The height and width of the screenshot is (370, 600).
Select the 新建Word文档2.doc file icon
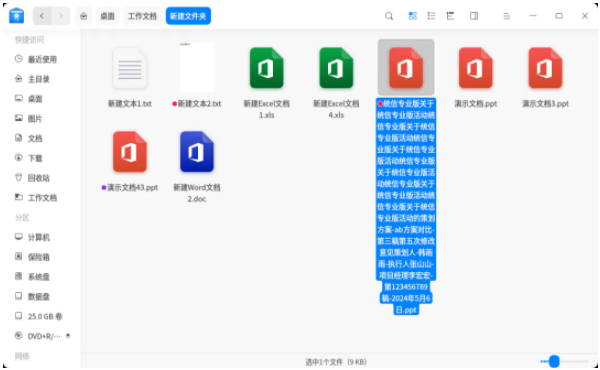point(197,152)
